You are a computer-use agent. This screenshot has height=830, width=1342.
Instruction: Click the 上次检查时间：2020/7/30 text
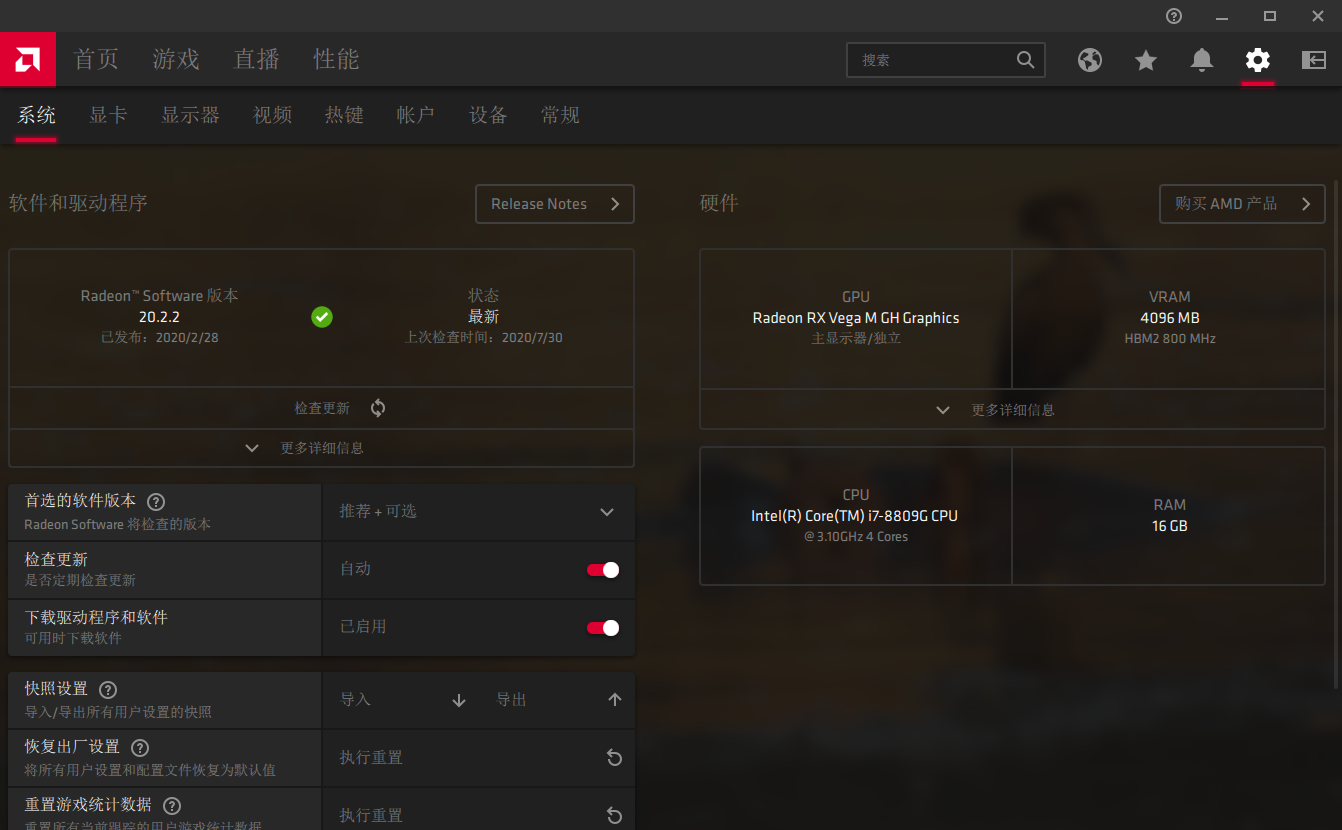483,338
